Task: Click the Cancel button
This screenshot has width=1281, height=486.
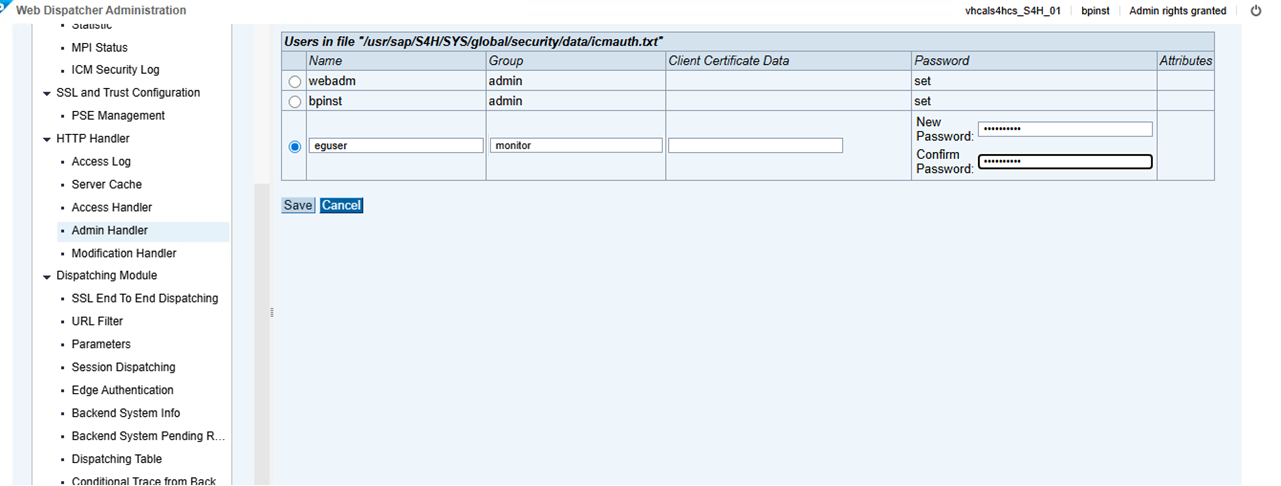Action: click(341, 205)
